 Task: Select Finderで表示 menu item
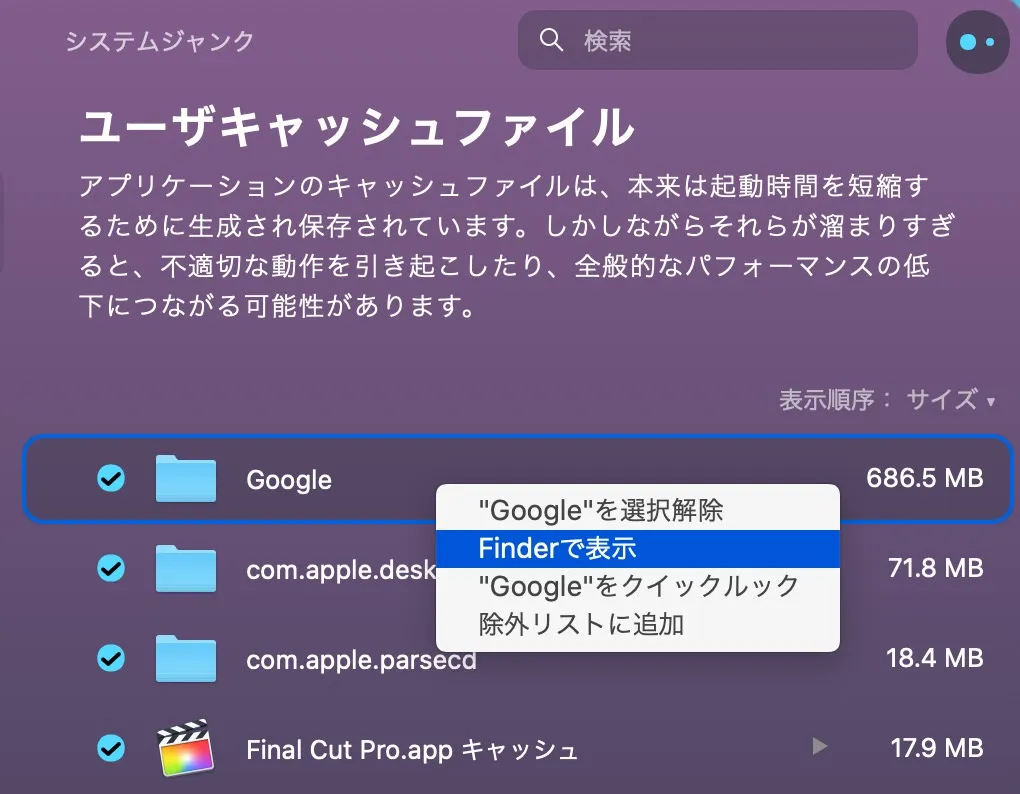(638, 549)
